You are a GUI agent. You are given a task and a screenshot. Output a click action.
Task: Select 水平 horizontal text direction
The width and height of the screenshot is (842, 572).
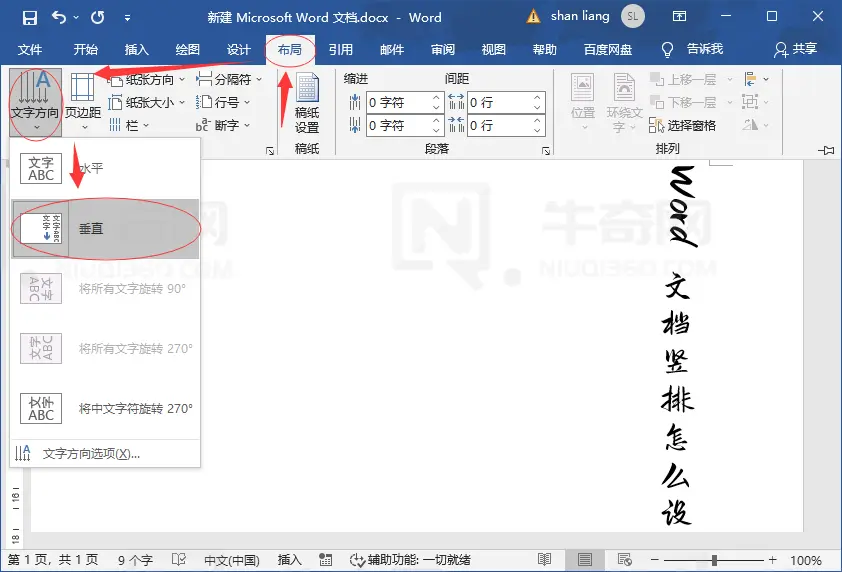pyautogui.click(x=105, y=168)
